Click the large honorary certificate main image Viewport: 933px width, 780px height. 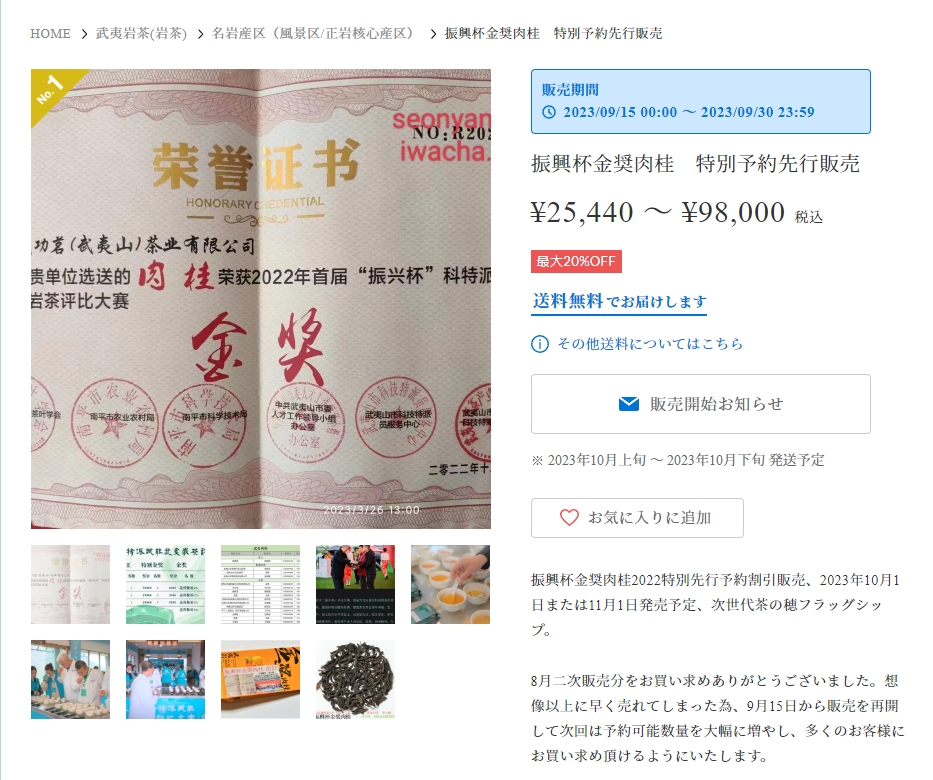(x=261, y=299)
